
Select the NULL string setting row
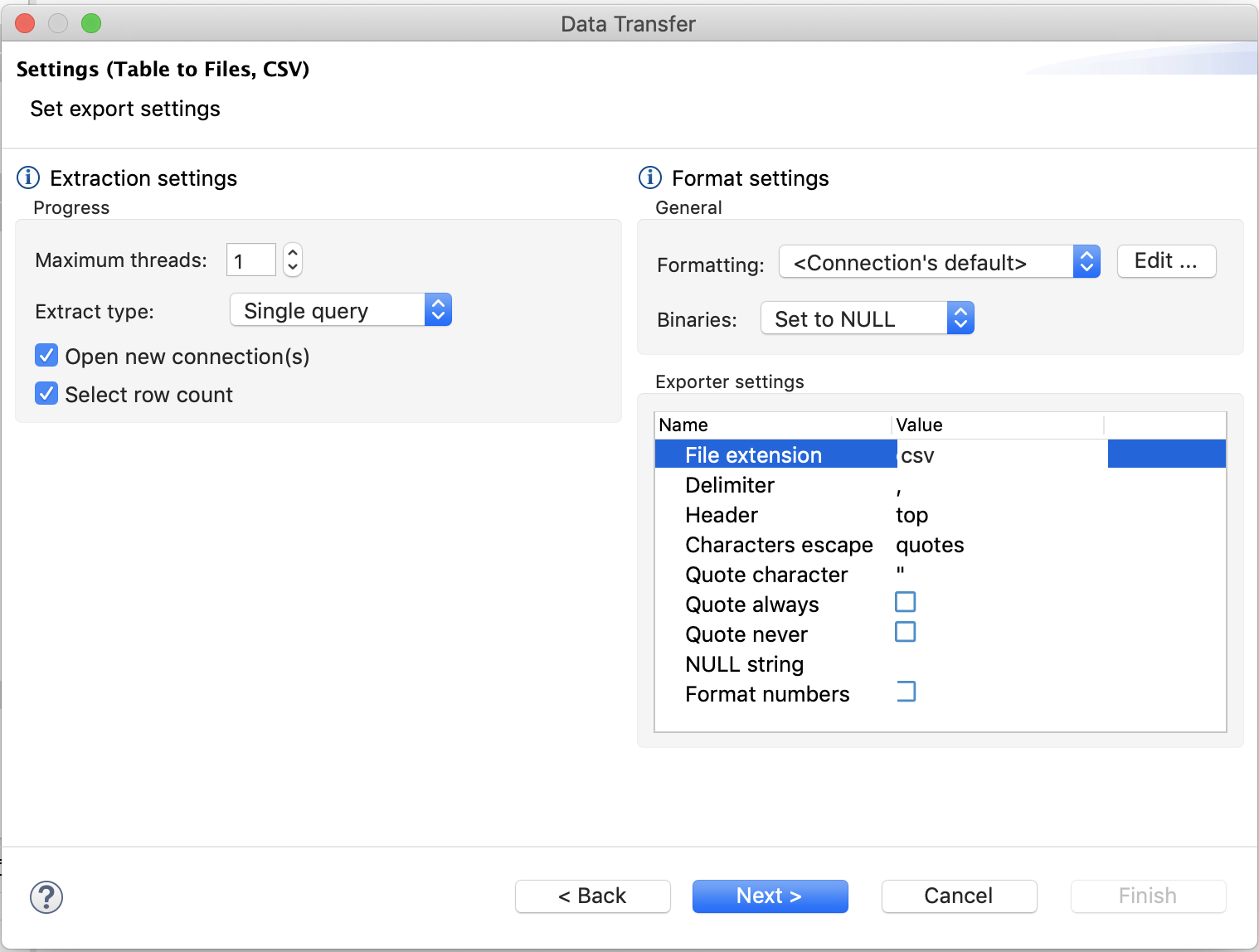(x=744, y=664)
